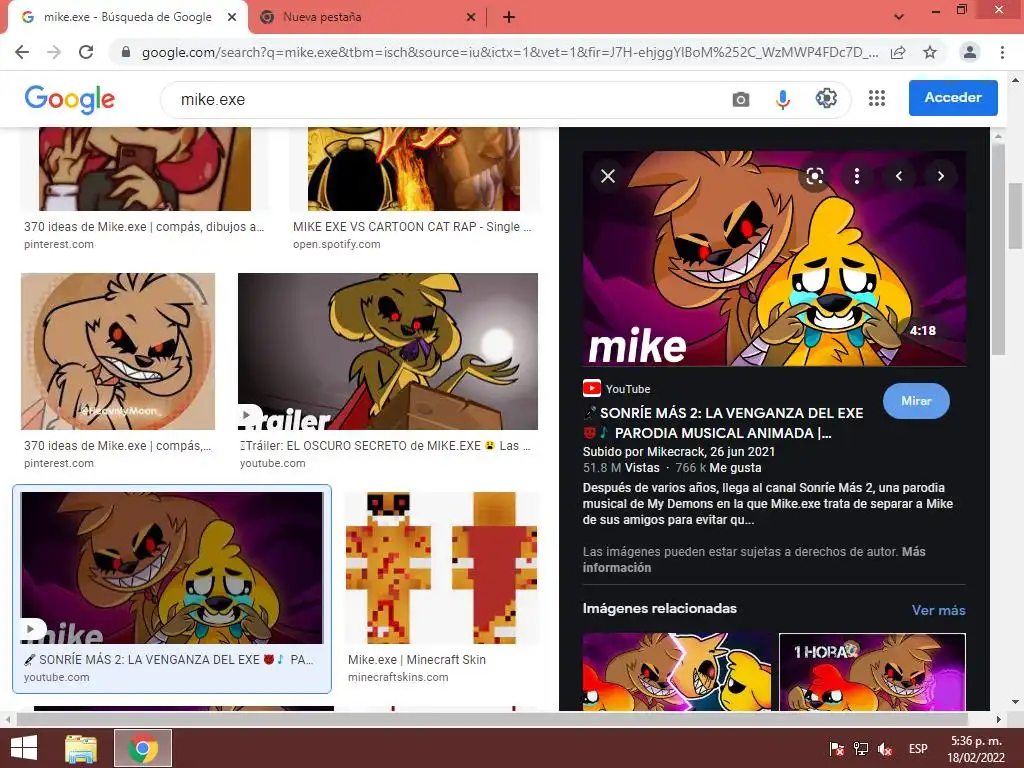Viewport: 1024px width, 768px height.
Task: Open the network status tray icon
Action: click(x=861, y=749)
